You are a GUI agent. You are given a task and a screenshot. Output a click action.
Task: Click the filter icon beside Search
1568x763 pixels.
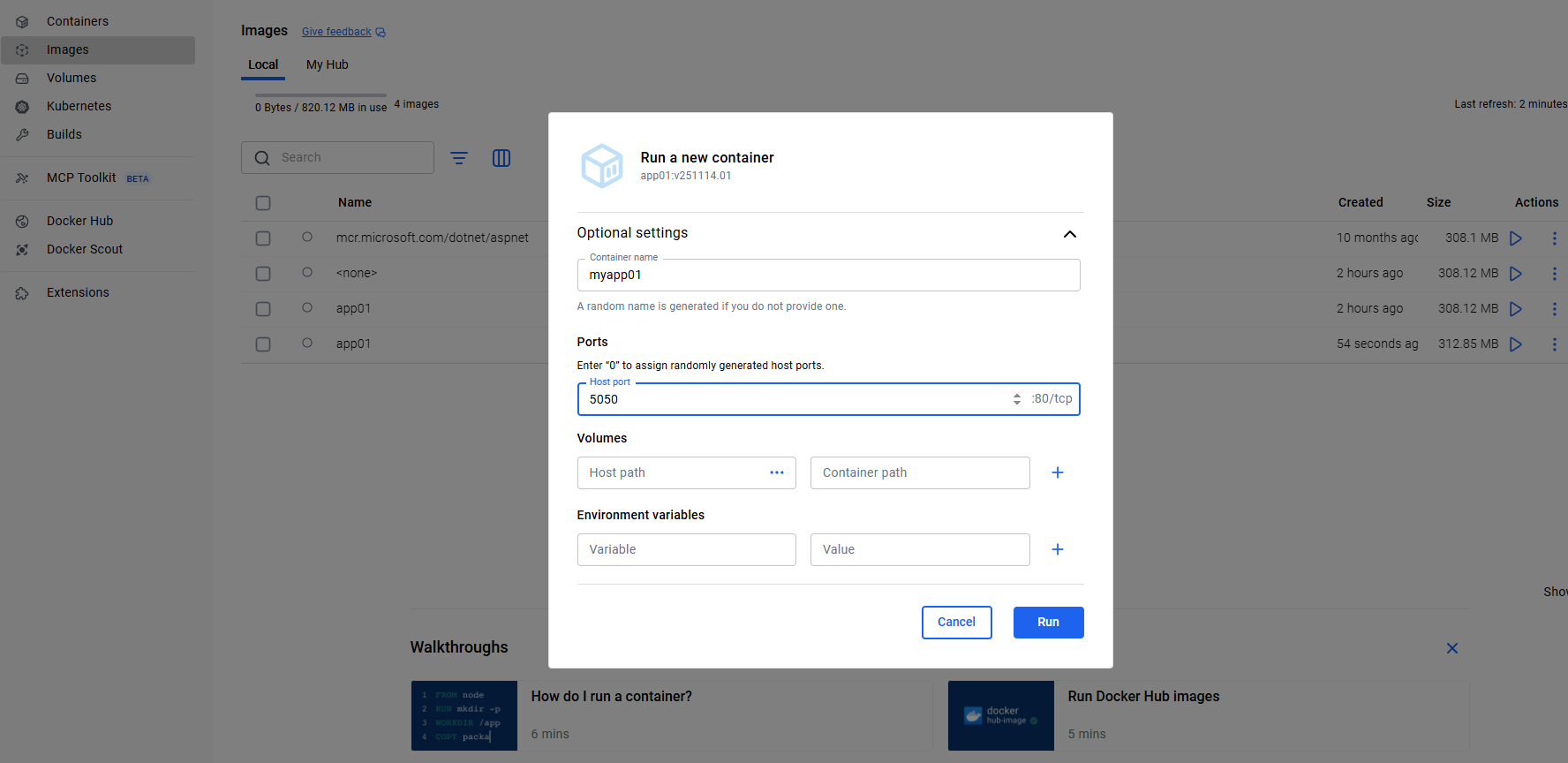pos(459,158)
